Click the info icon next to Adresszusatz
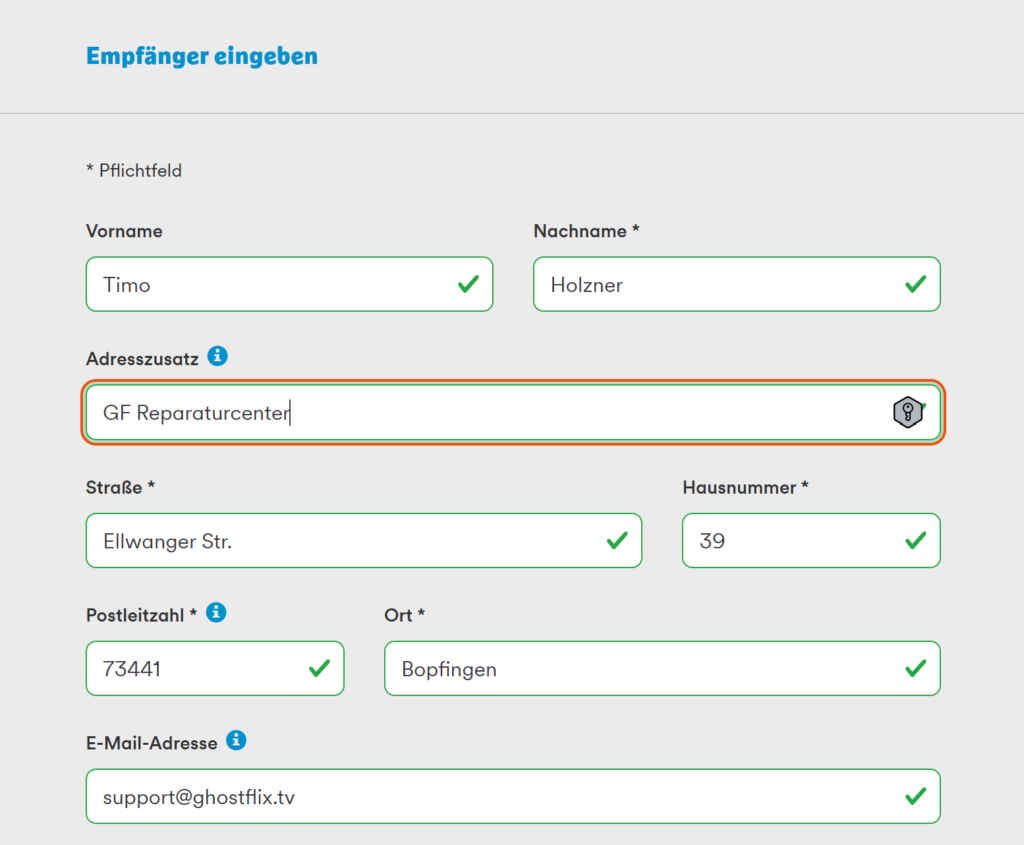The height and width of the screenshot is (845, 1024). (x=217, y=356)
